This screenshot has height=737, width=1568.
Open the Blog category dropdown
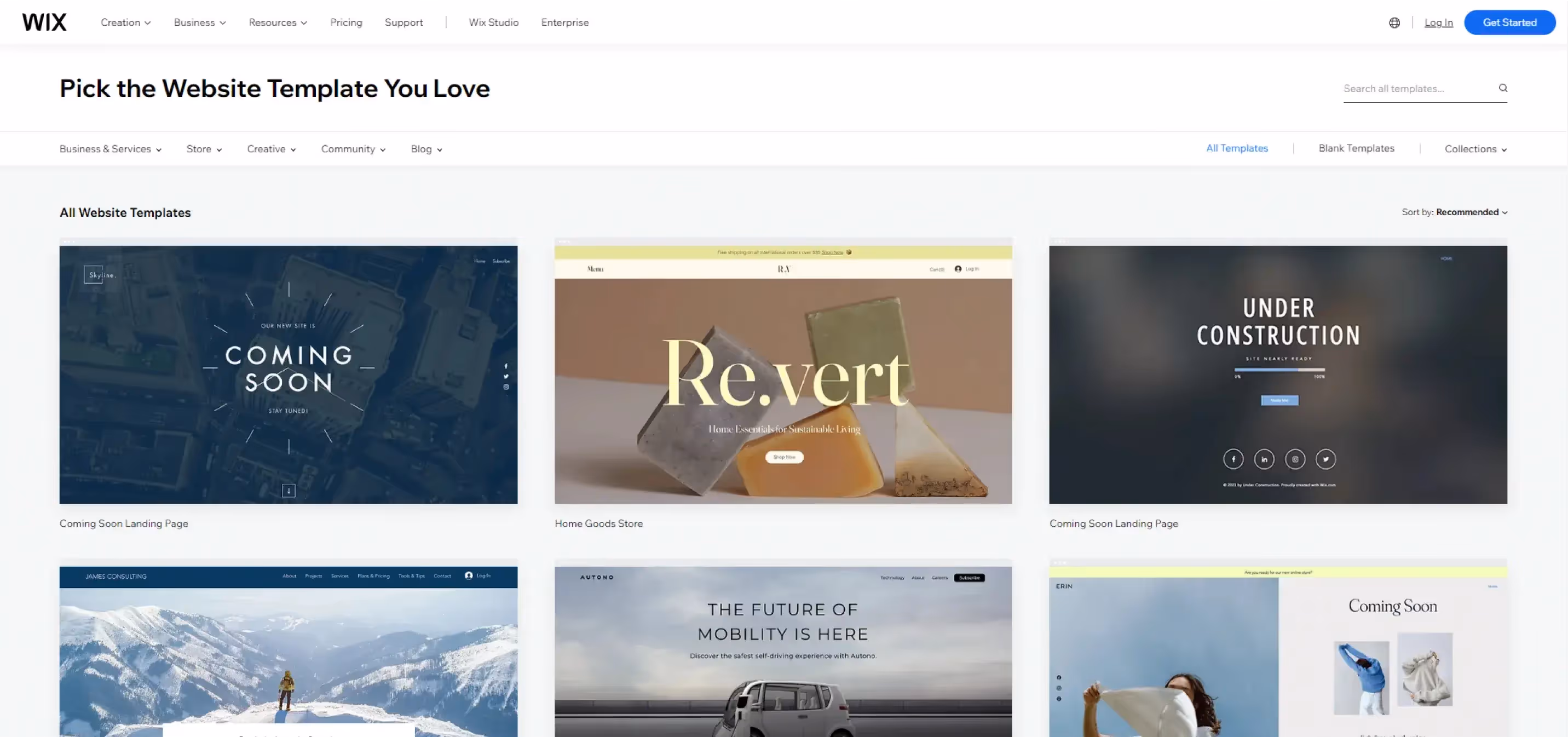(426, 148)
